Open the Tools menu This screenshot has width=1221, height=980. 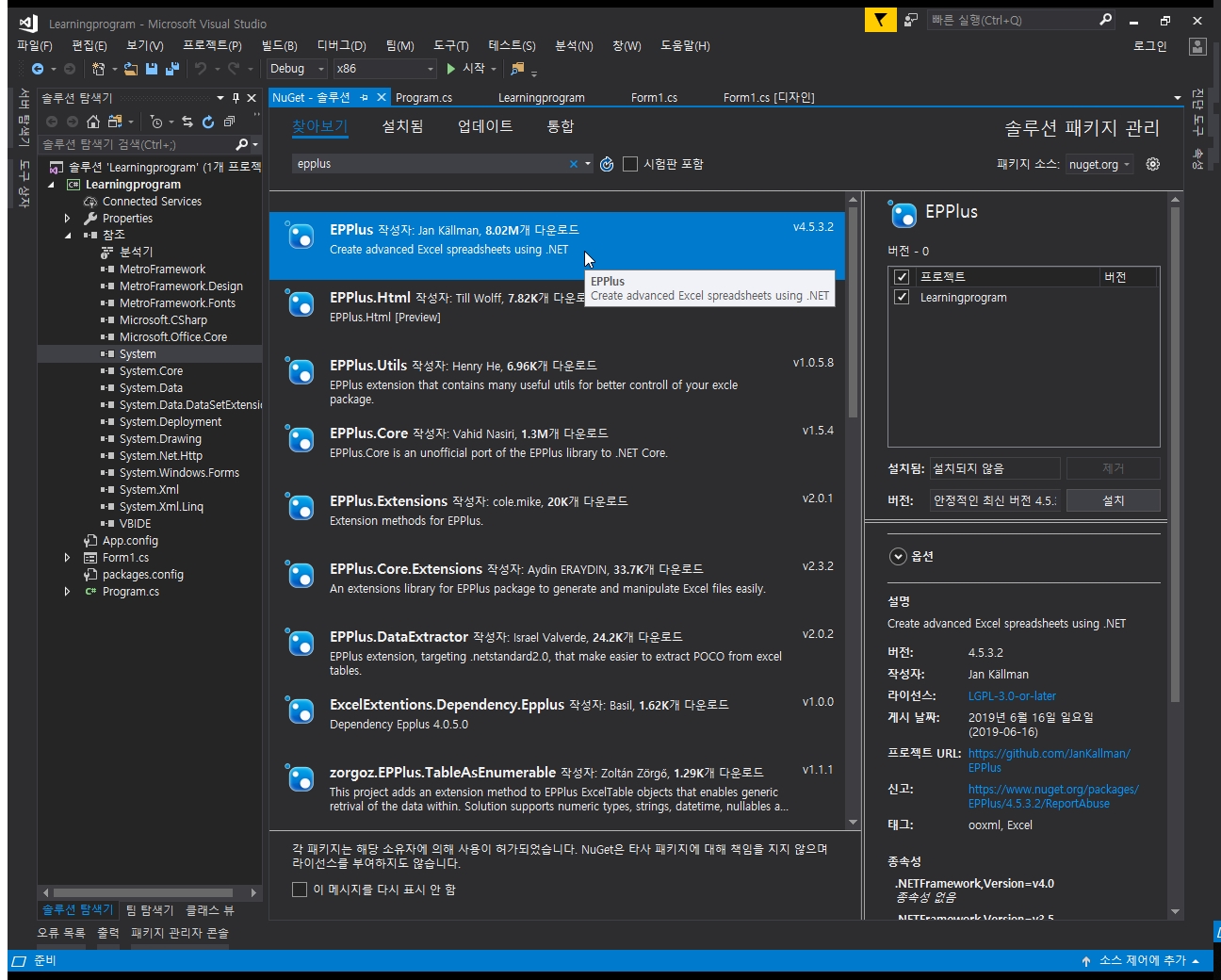(451, 45)
